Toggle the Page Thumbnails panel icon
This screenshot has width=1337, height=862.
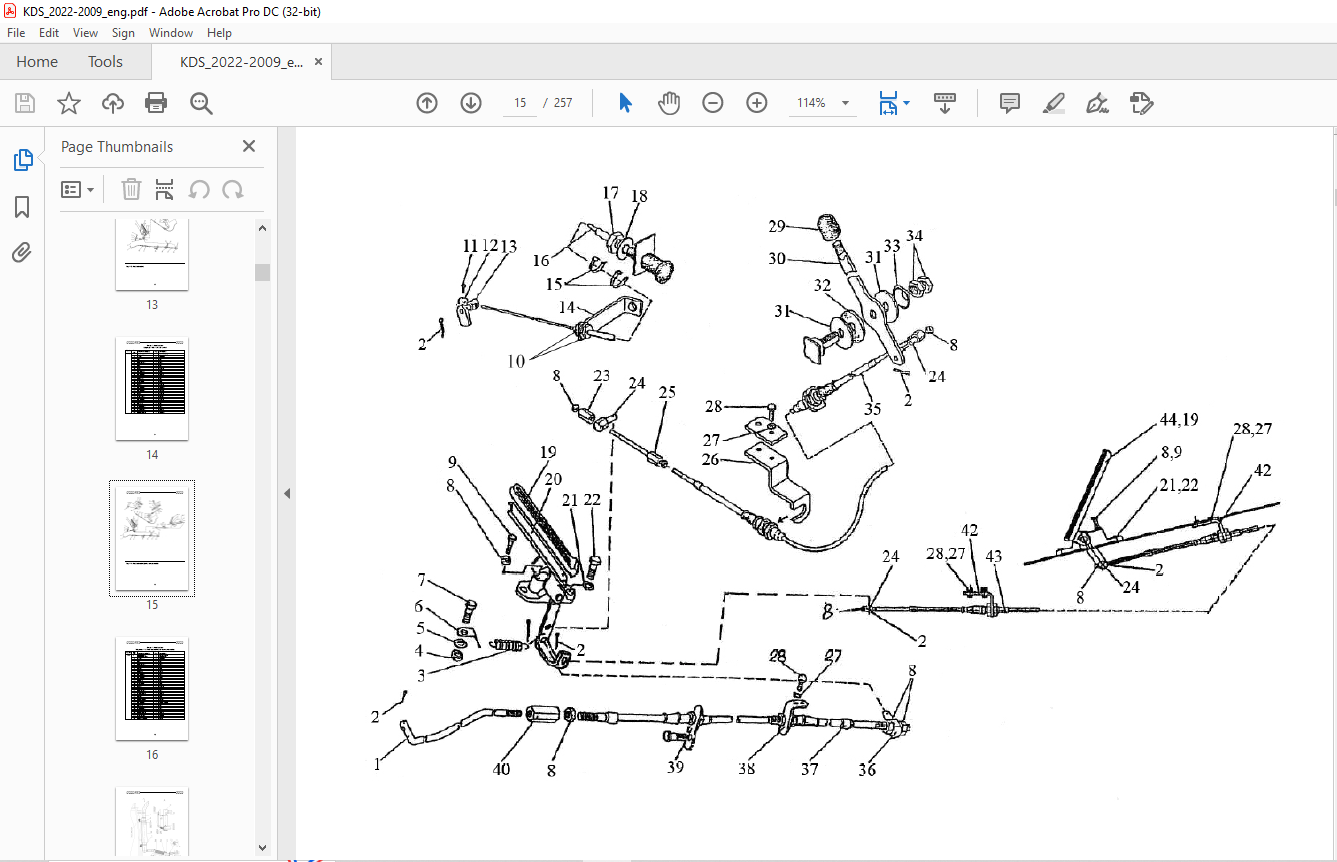tap(22, 160)
